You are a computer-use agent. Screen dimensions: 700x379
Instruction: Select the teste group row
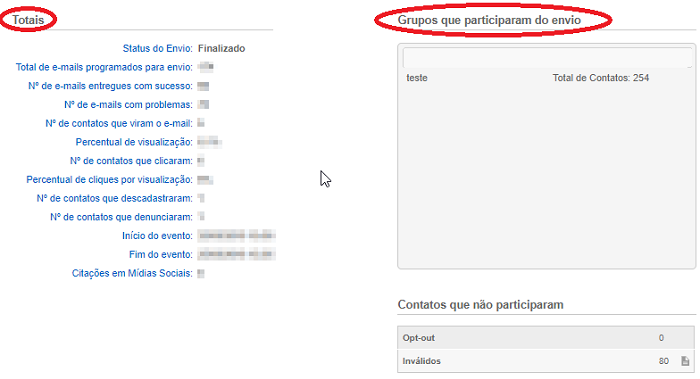pyautogui.click(x=547, y=78)
